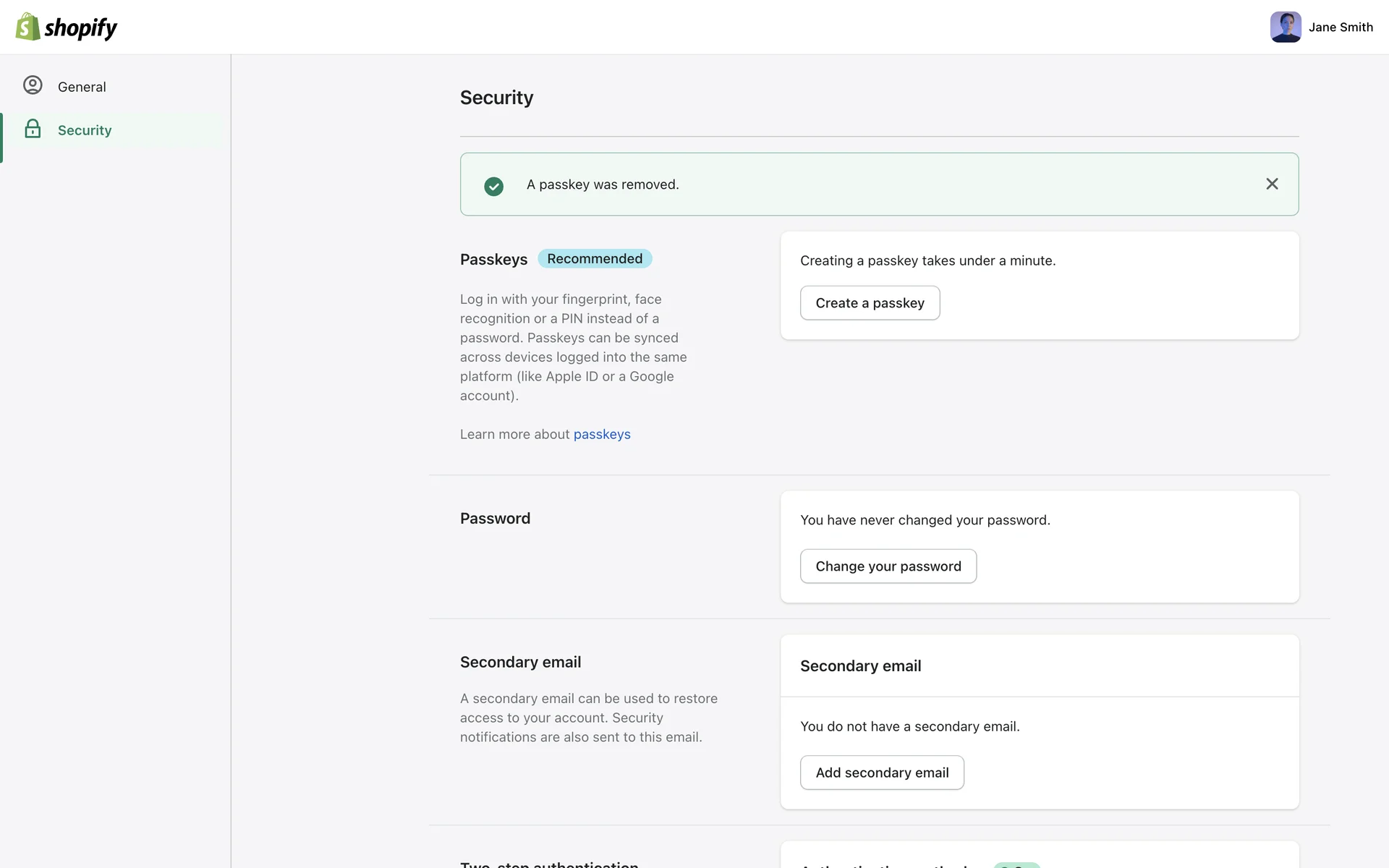Click the Password section heading
Viewport: 1389px width, 868px height.
tap(495, 518)
